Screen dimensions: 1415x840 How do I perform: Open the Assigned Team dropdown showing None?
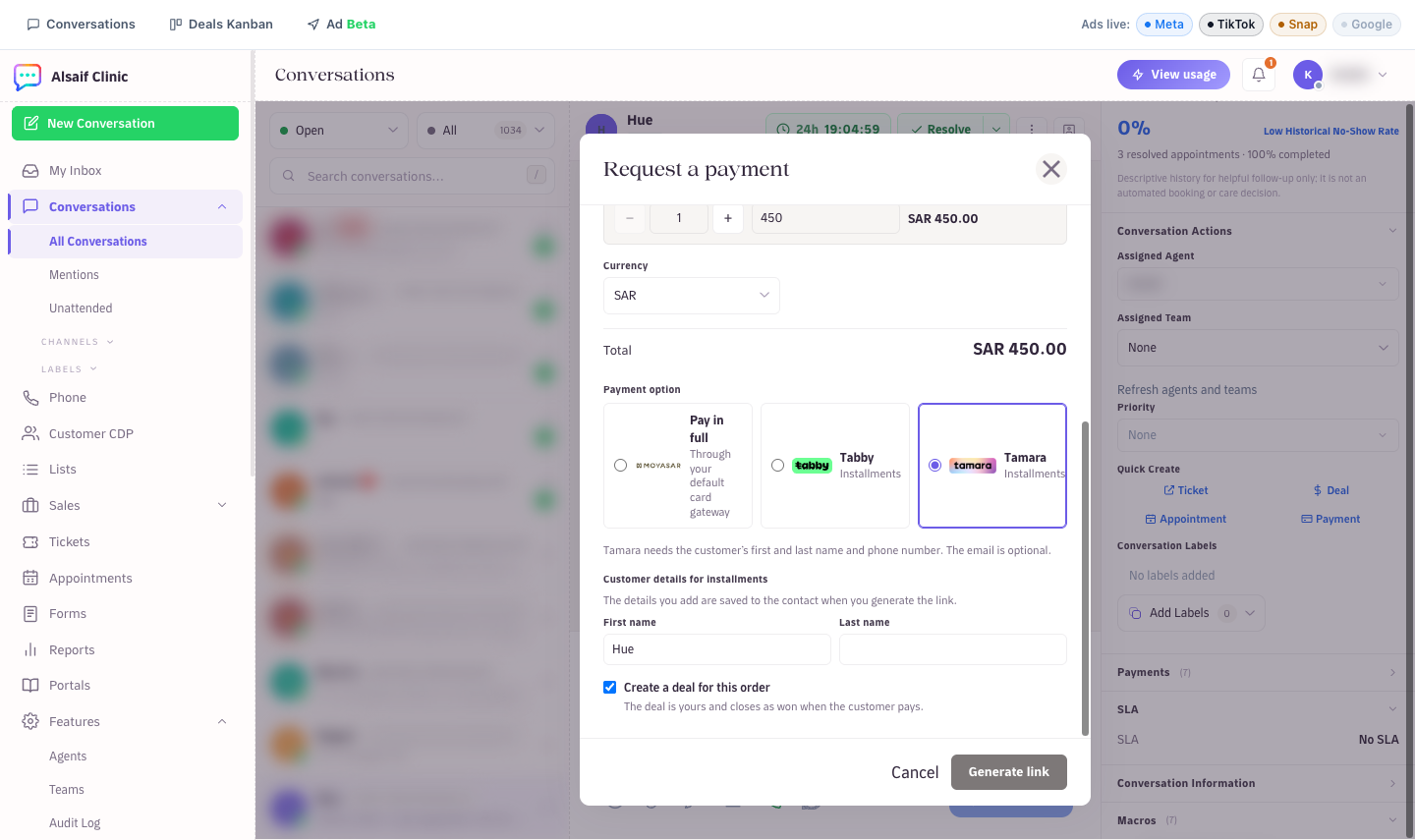pyautogui.click(x=1258, y=348)
